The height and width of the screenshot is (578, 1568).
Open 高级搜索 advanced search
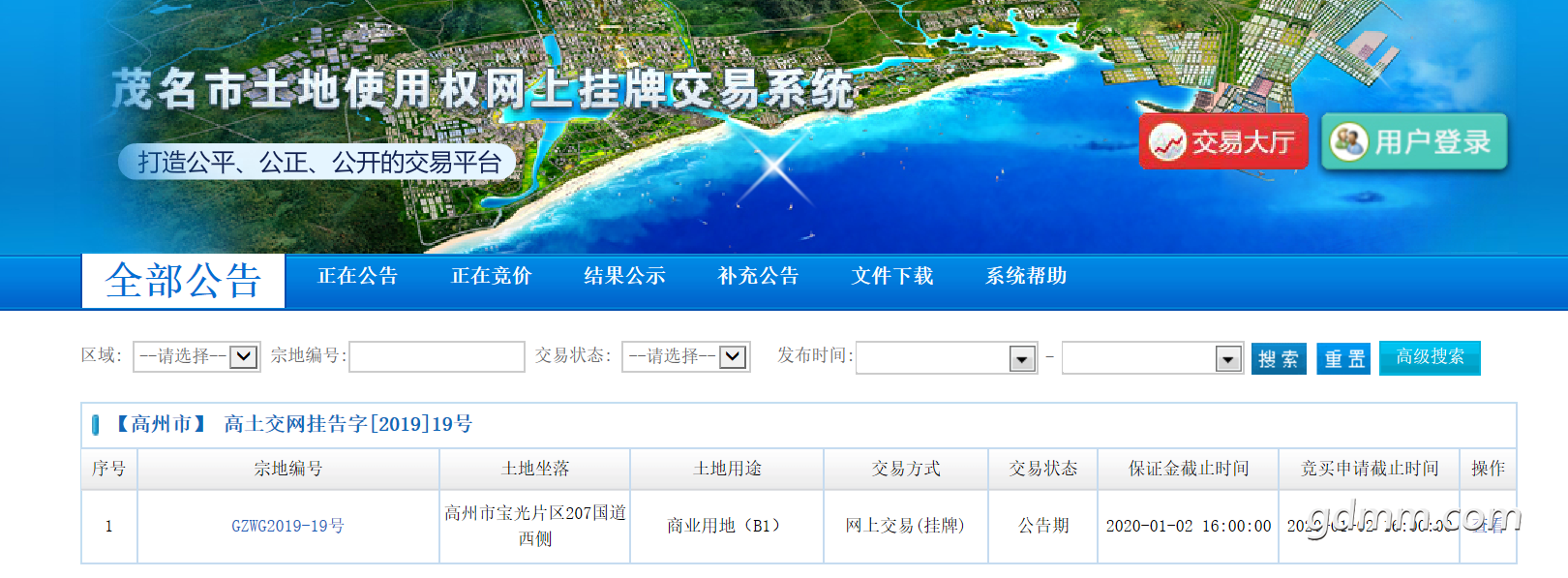point(1430,357)
